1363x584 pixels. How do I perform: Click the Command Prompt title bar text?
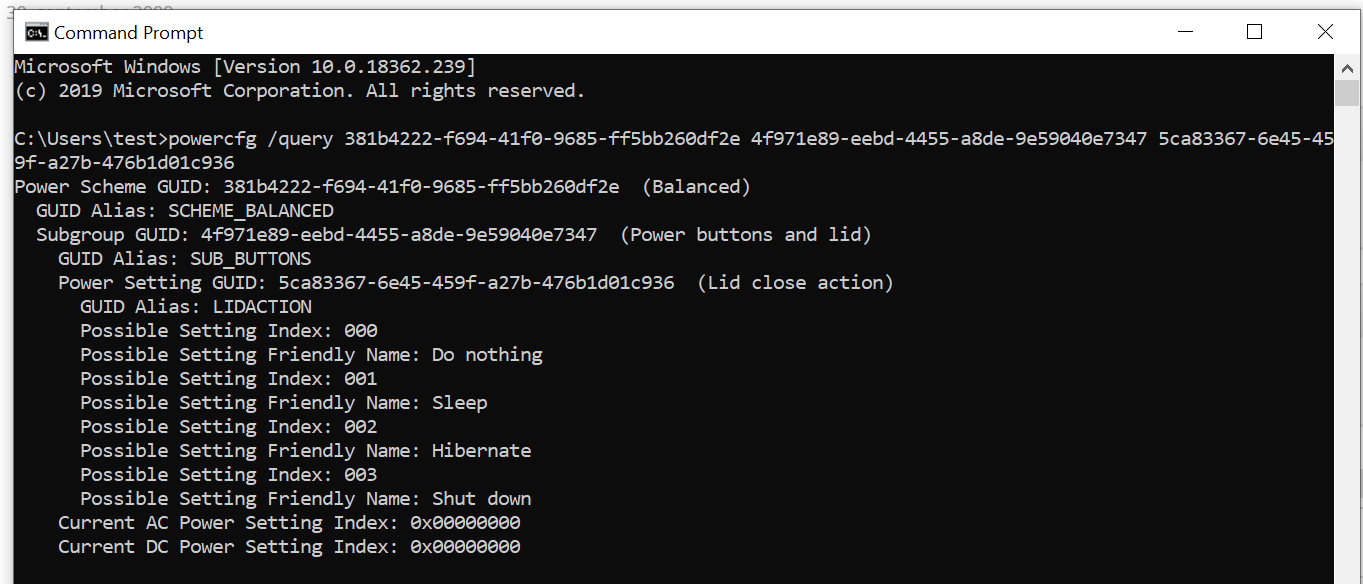pos(129,33)
